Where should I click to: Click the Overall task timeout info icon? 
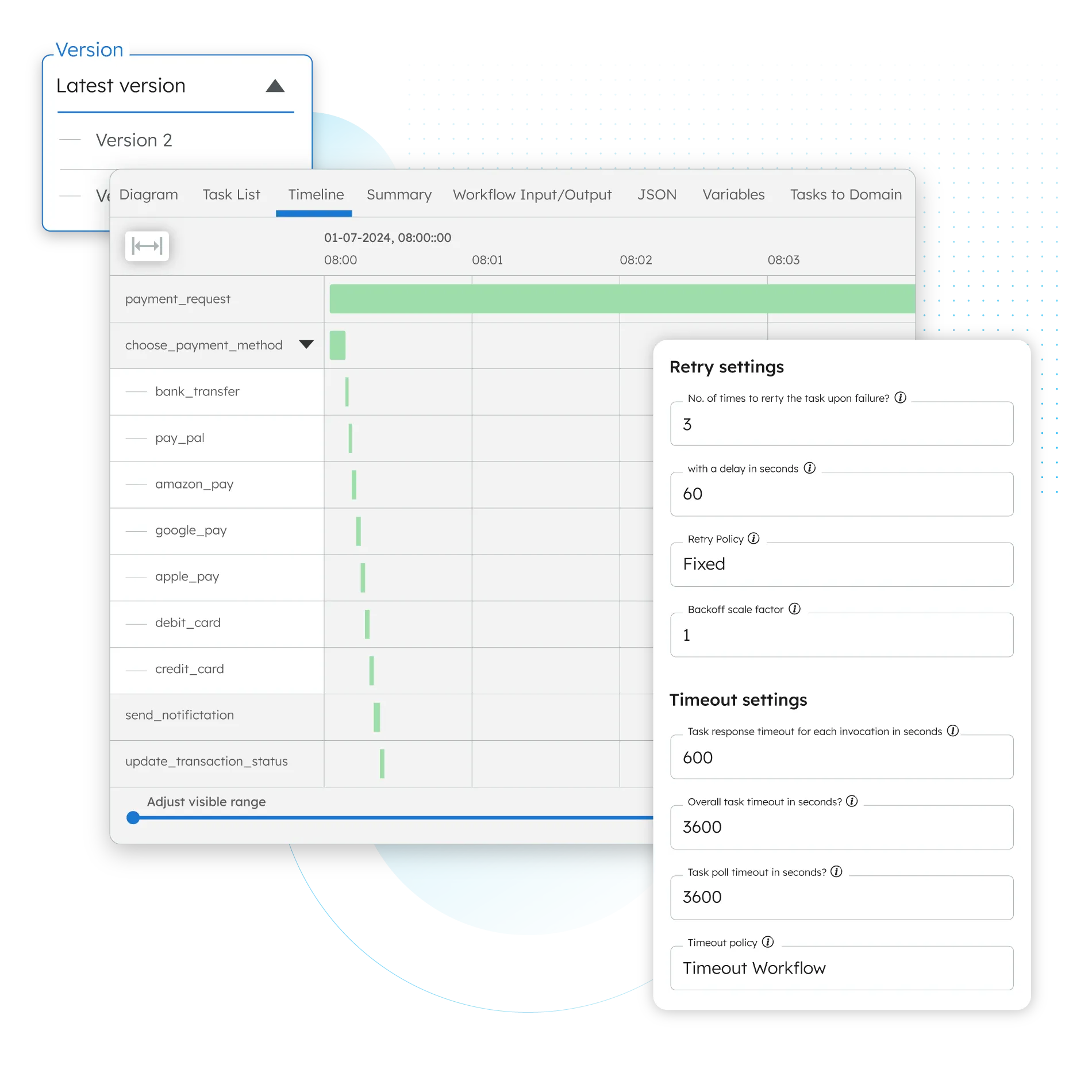852,802
